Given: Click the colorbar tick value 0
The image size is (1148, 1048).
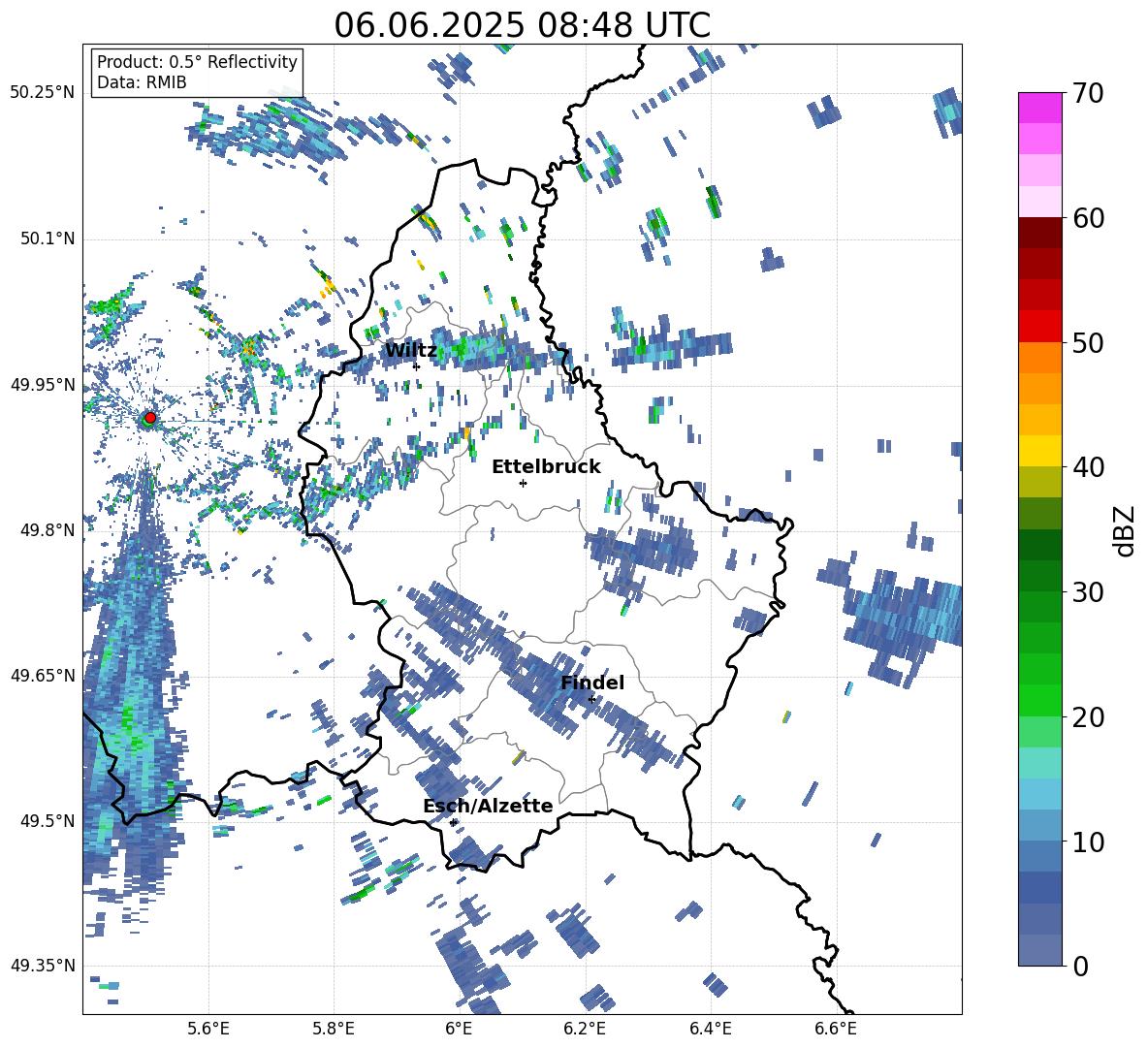Looking at the screenshot, I should pos(1080,966).
